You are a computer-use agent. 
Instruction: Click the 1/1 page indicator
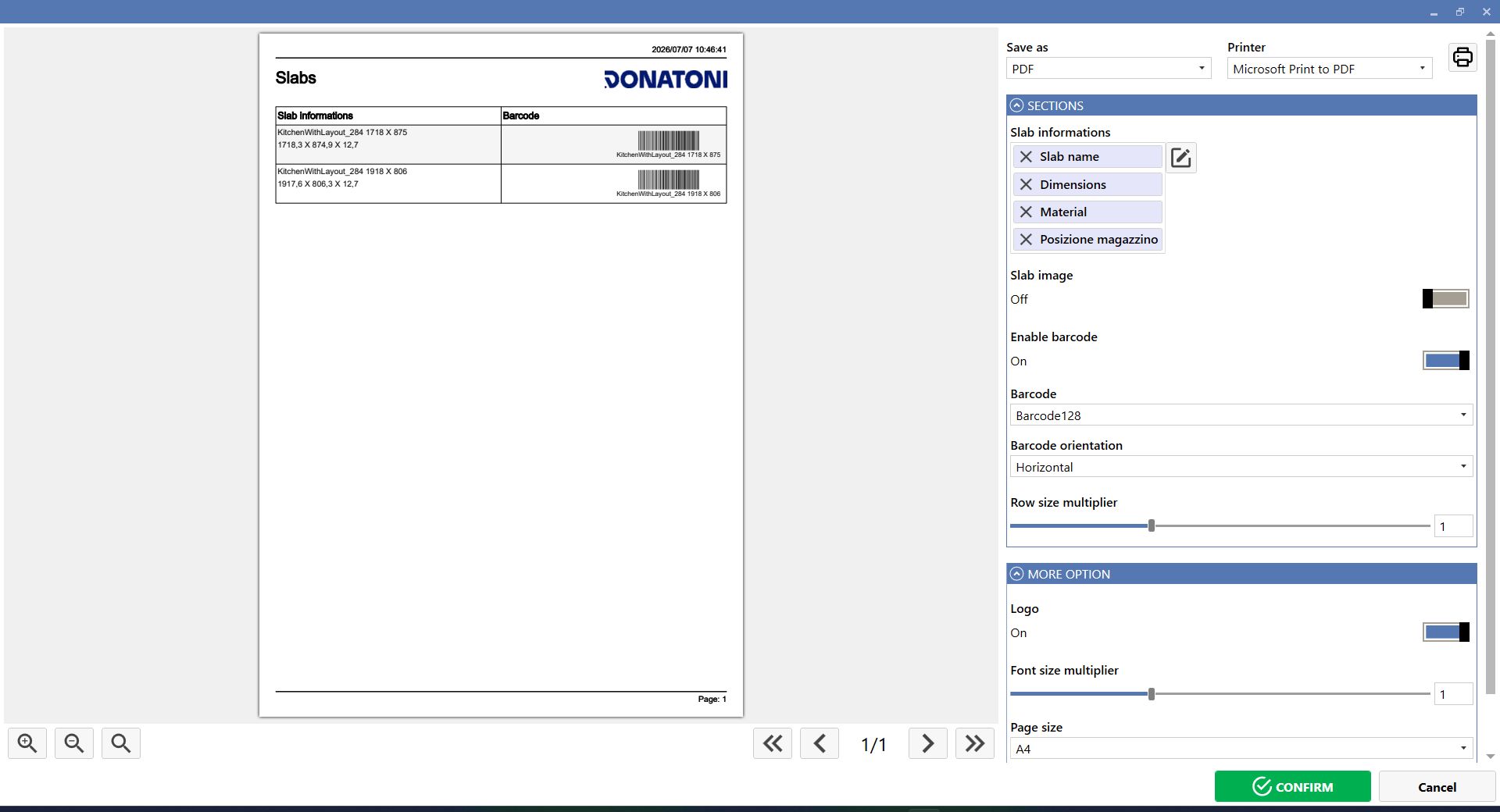pyautogui.click(x=873, y=745)
